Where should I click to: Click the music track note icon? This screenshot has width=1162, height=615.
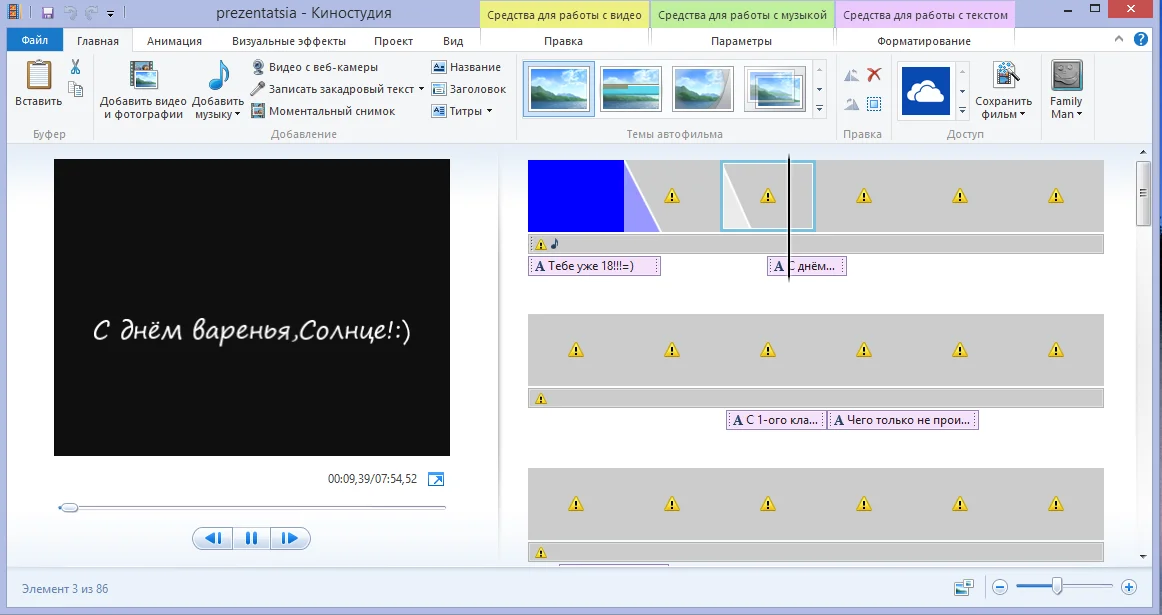point(554,244)
